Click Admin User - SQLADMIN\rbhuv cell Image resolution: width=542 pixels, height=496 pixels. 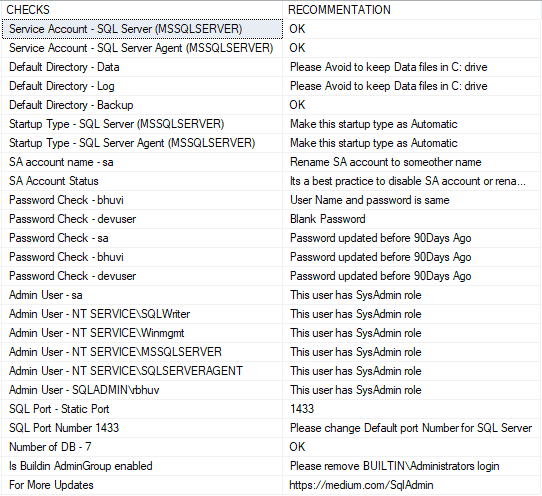[x=142, y=390]
